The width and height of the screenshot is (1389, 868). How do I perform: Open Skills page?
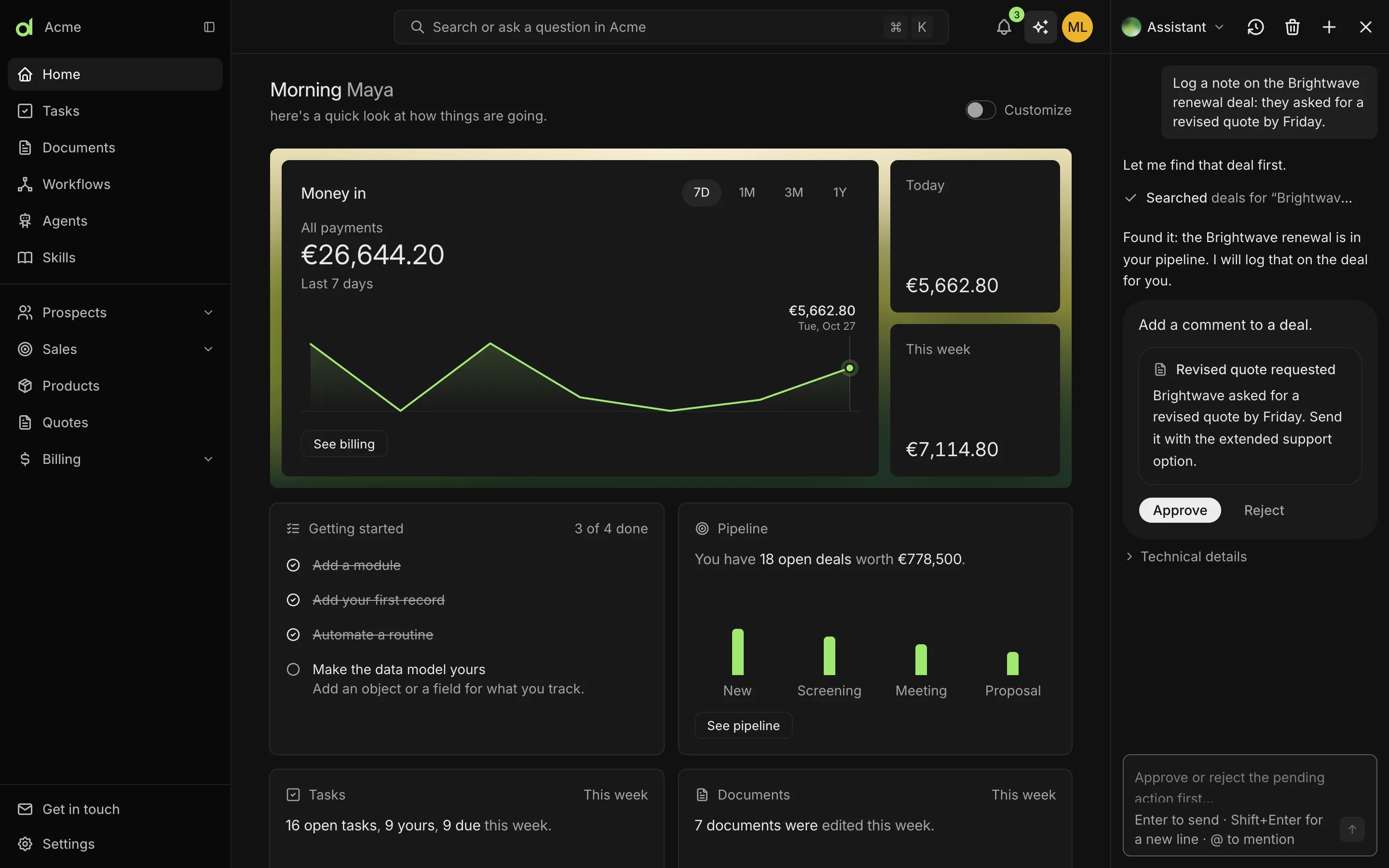click(115, 258)
